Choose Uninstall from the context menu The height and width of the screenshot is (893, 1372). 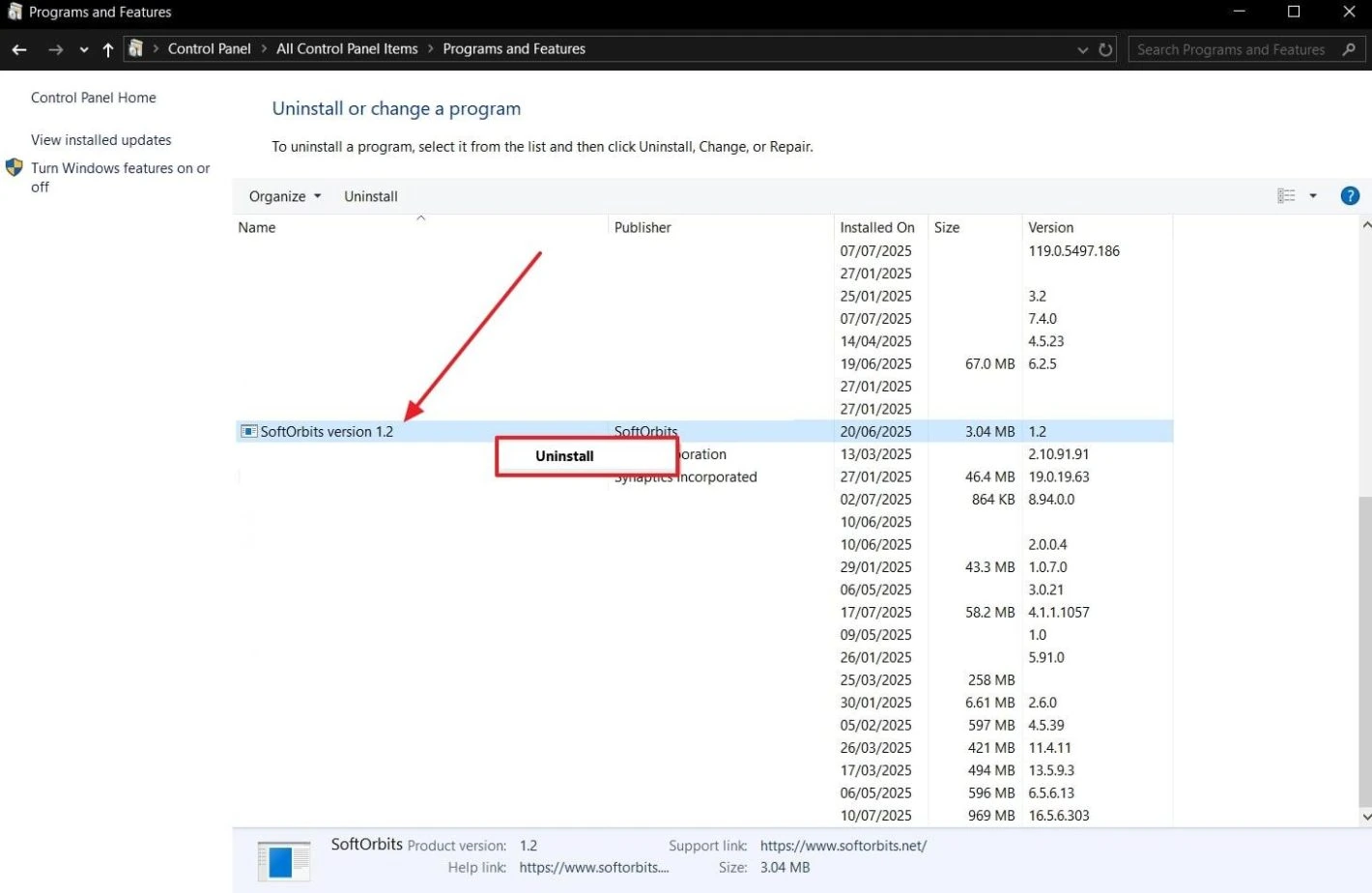coord(564,456)
